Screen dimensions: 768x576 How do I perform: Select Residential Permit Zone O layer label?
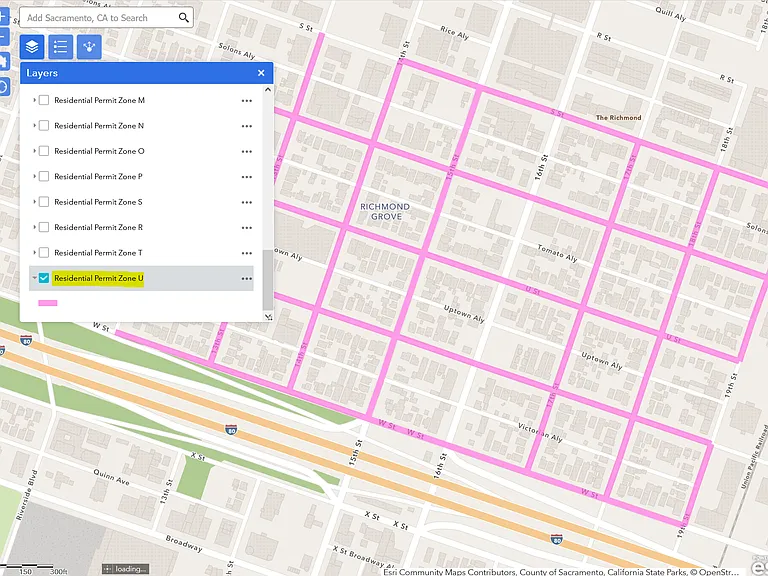(99, 151)
